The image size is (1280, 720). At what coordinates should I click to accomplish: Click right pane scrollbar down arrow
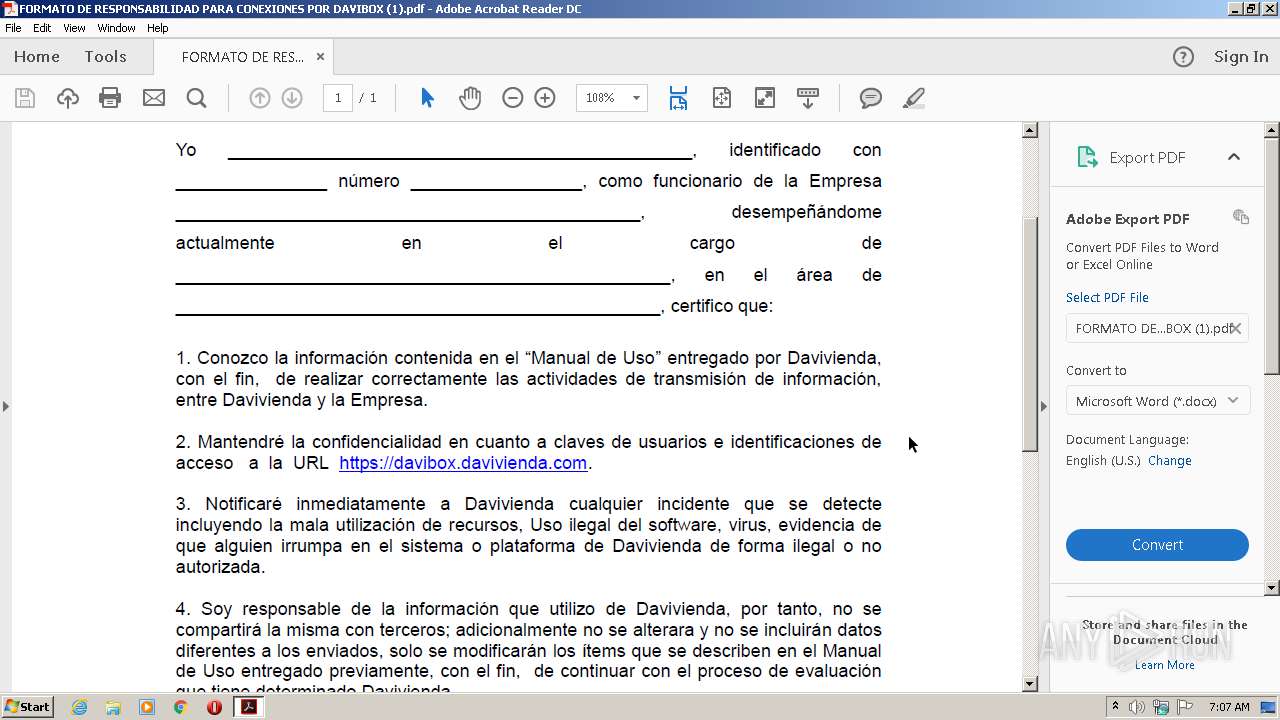[x=1272, y=588]
